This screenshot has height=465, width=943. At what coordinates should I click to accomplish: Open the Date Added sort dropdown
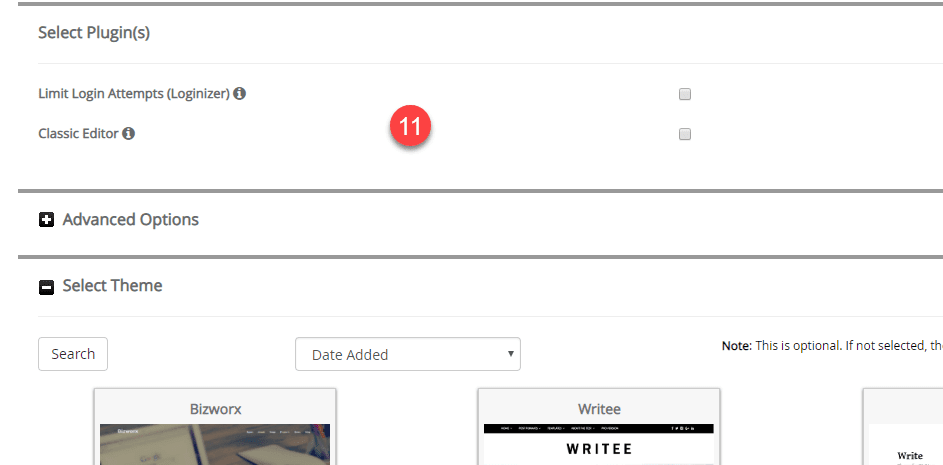408,354
